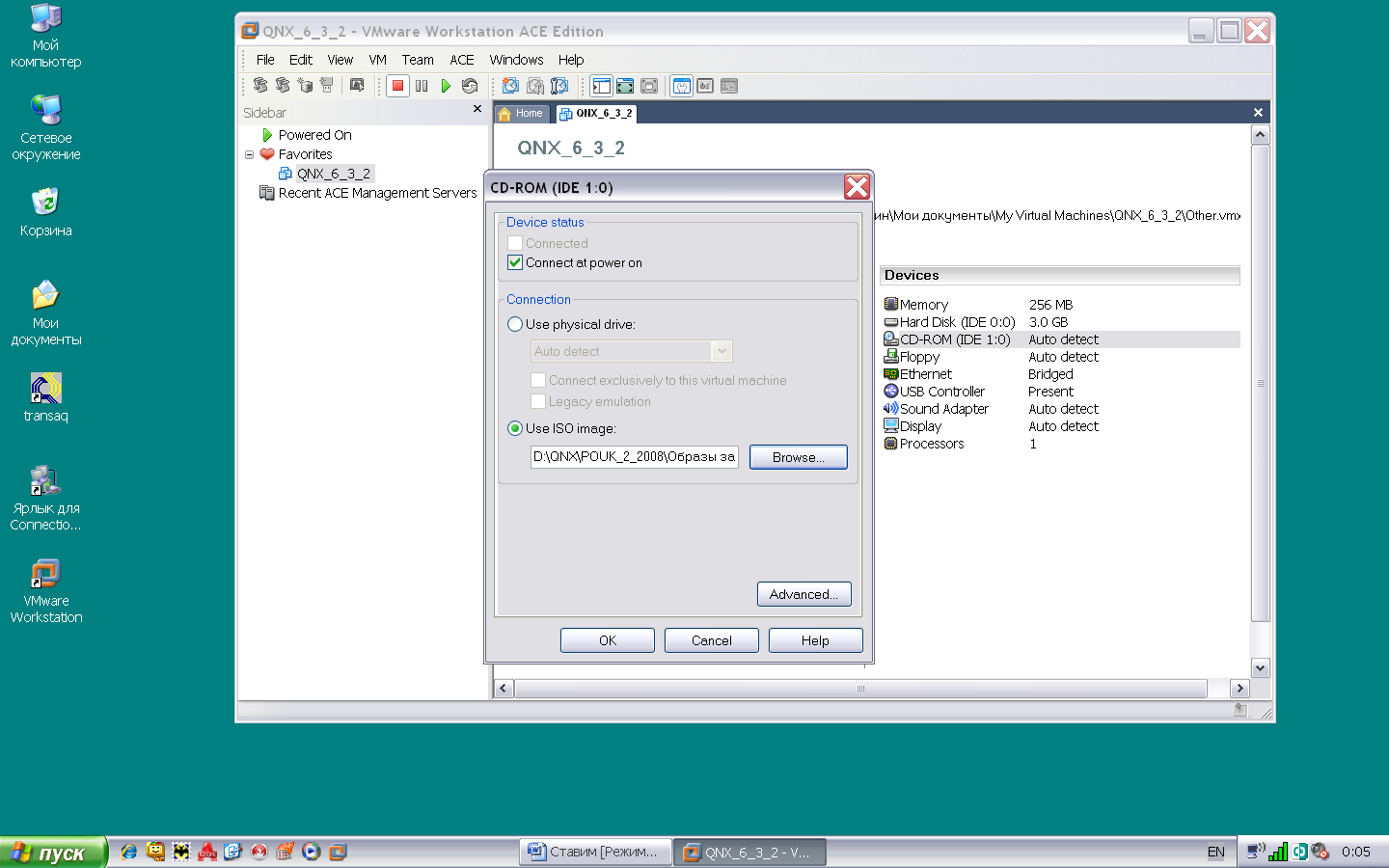Viewport: 1389px width, 868px height.
Task: Select the Use physical drive radio button
Action: (515, 324)
